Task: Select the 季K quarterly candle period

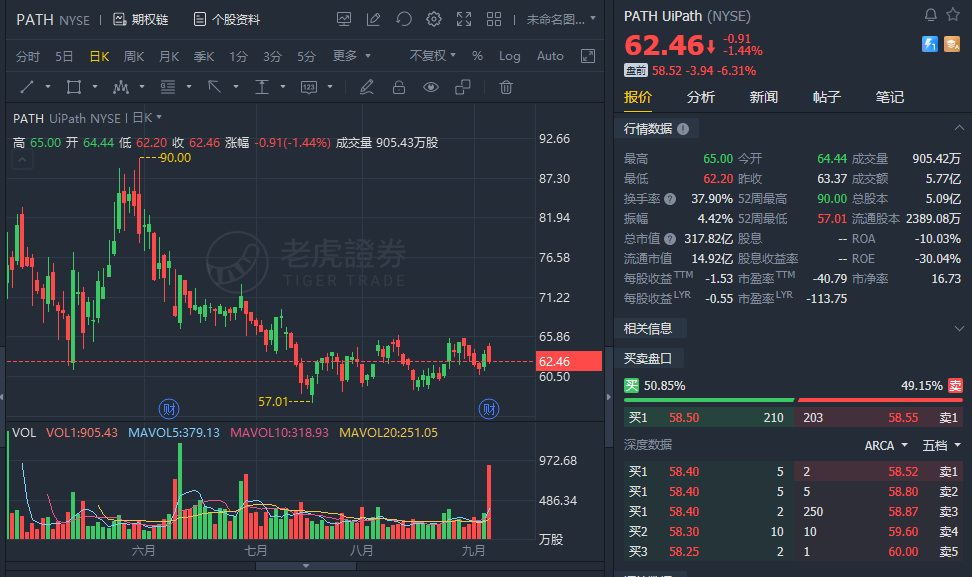Action: (x=204, y=56)
